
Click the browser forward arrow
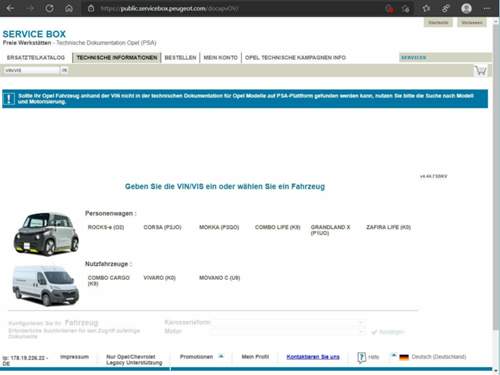click(x=30, y=8)
